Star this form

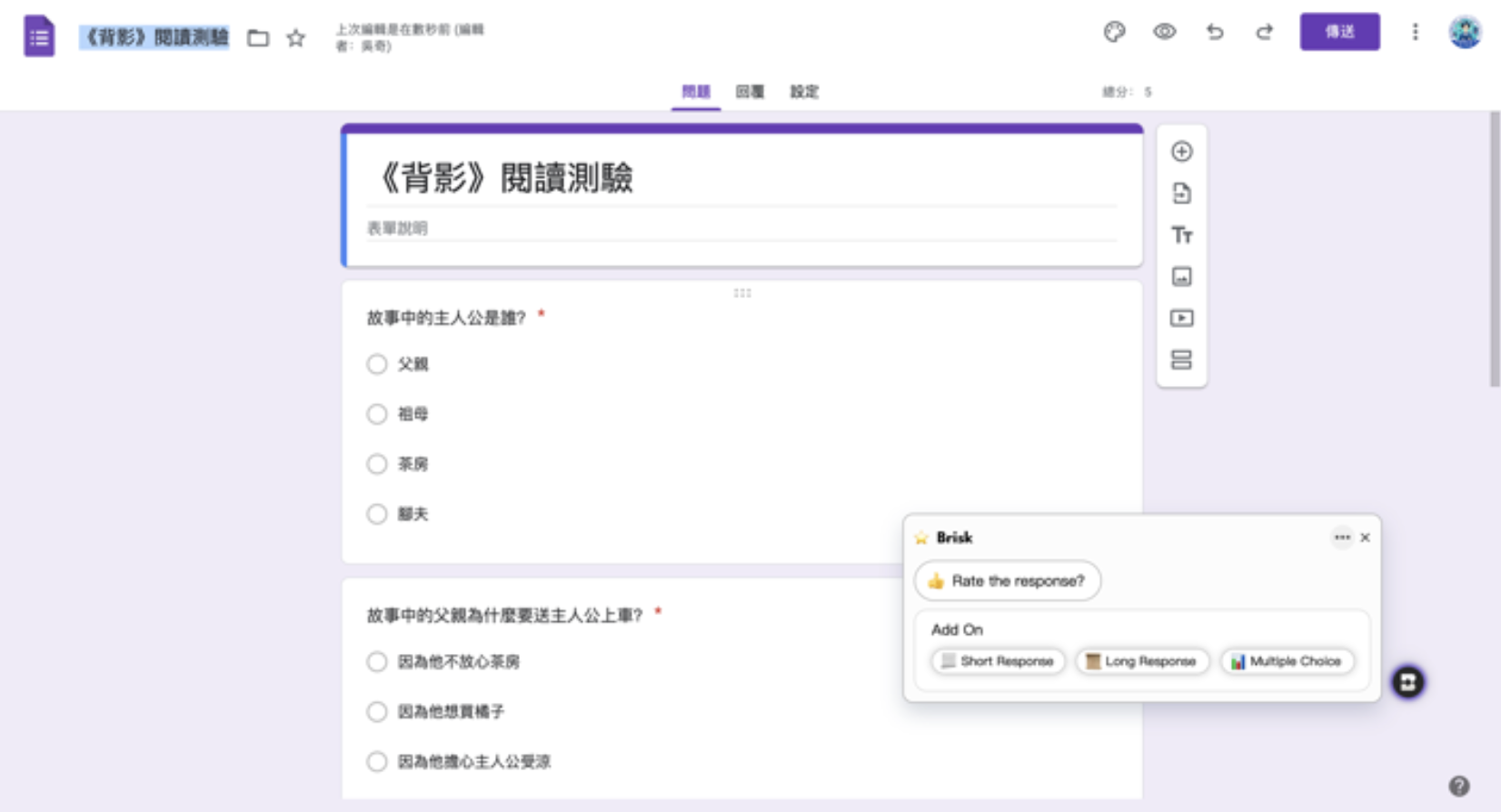click(295, 38)
